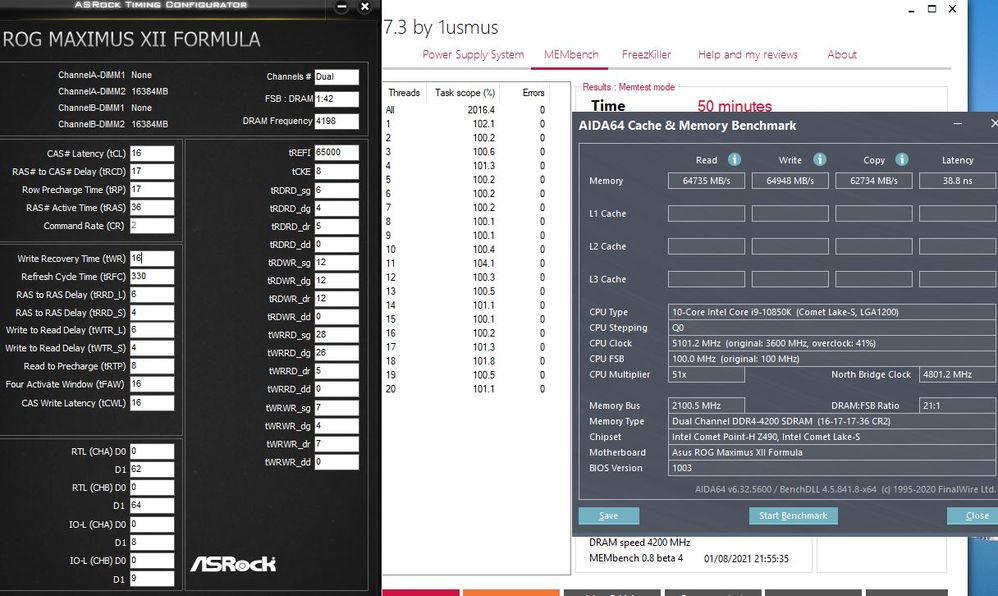Click the RTL (CHB) D1 value field
The width and height of the screenshot is (998, 596).
(x=152, y=506)
